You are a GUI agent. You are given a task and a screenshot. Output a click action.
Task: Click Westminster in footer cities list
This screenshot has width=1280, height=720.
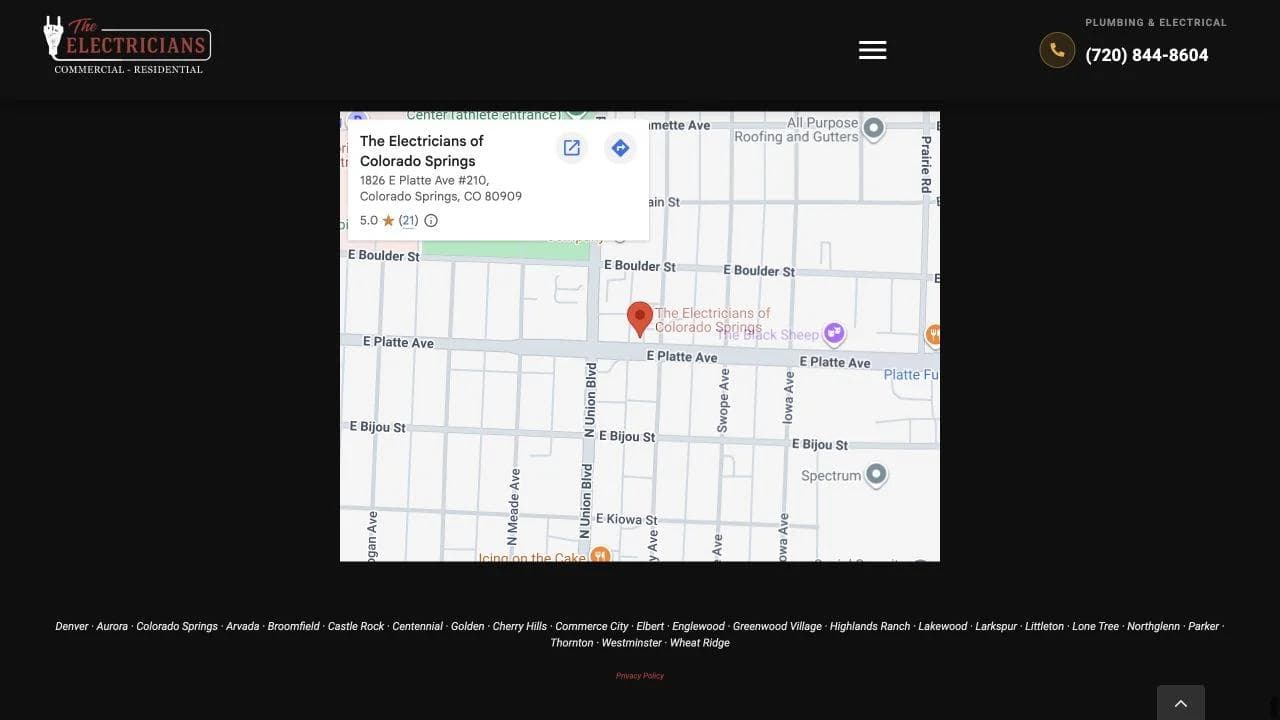(631, 643)
